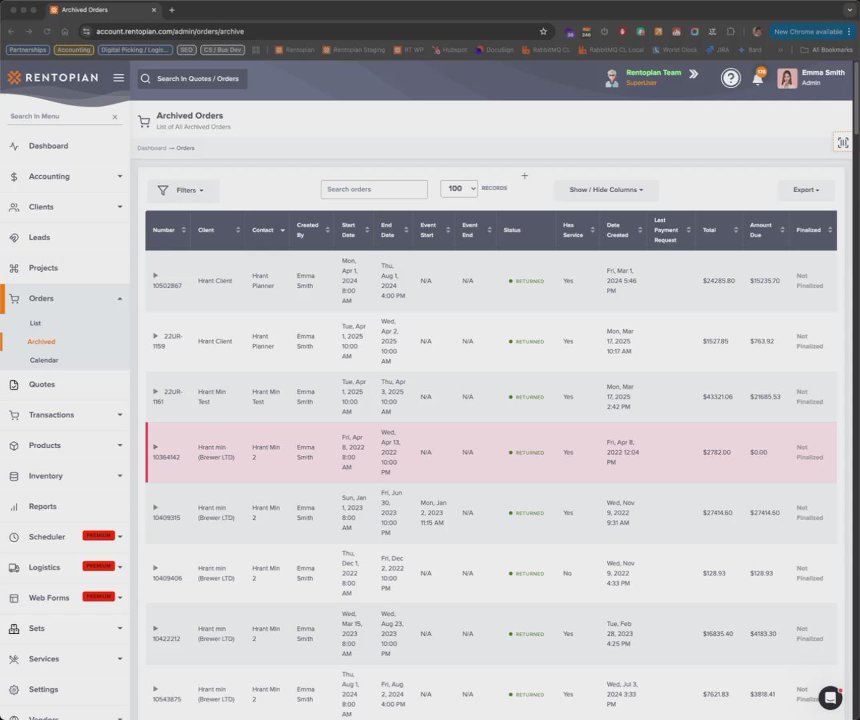Click the Leads sidebar icon

pos(14,237)
